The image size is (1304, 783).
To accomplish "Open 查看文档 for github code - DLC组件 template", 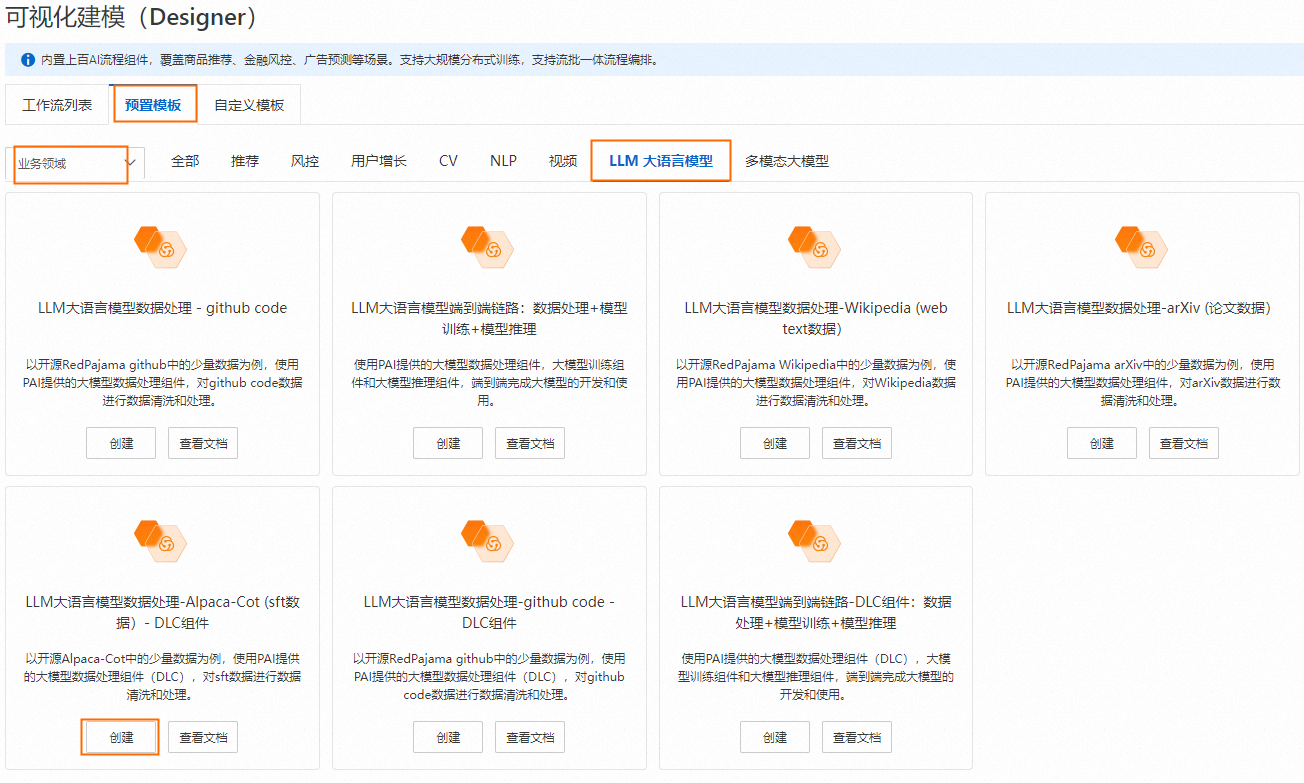I will tap(530, 737).
